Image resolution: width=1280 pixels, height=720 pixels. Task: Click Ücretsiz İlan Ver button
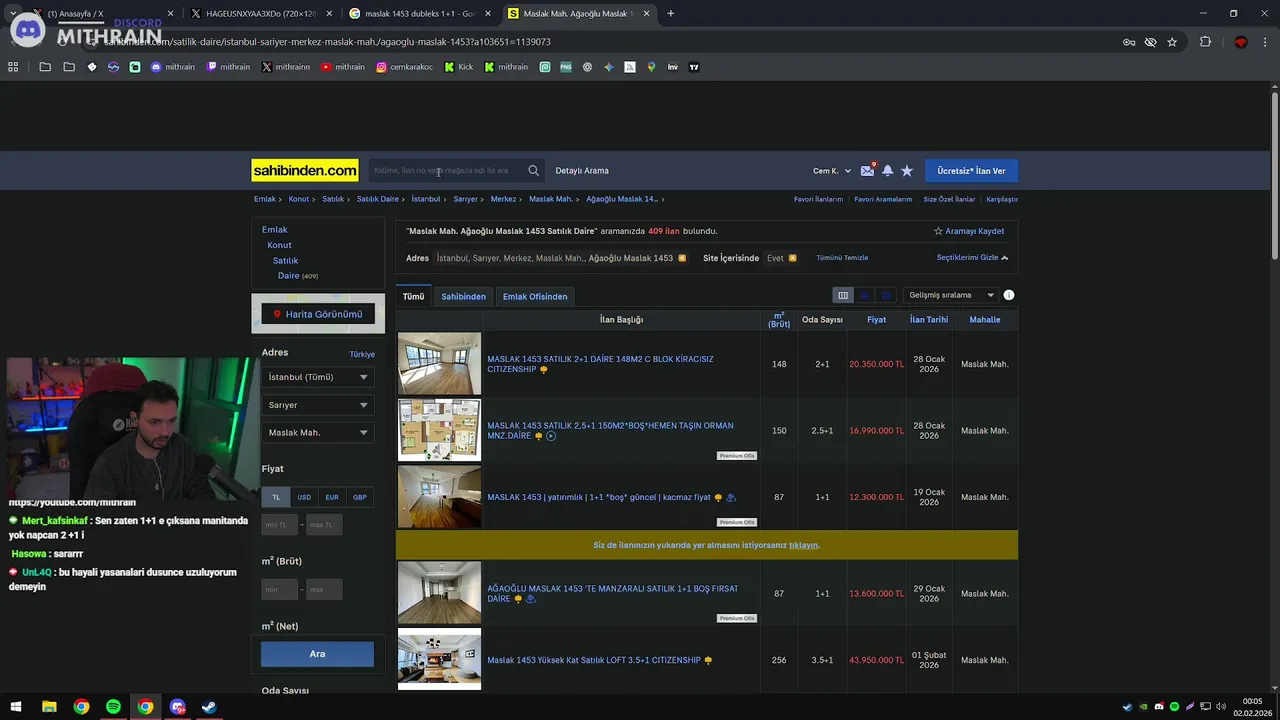pyautogui.click(x=971, y=171)
